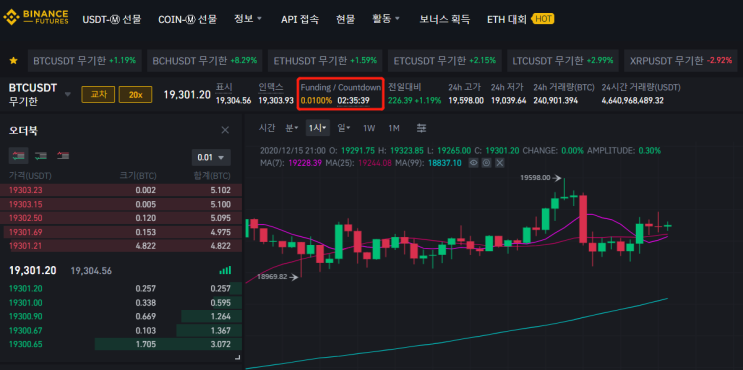Click bid price 19301.00 row

(x=121, y=302)
